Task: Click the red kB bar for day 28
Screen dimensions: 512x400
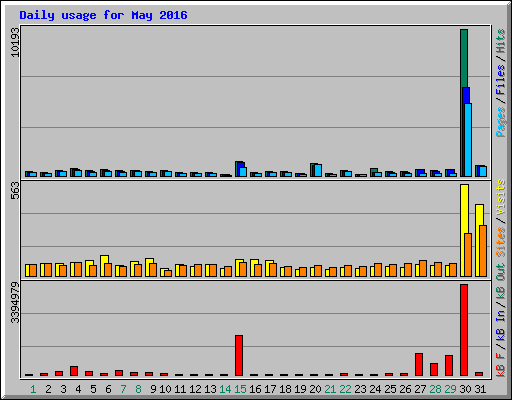Action: [434, 370]
